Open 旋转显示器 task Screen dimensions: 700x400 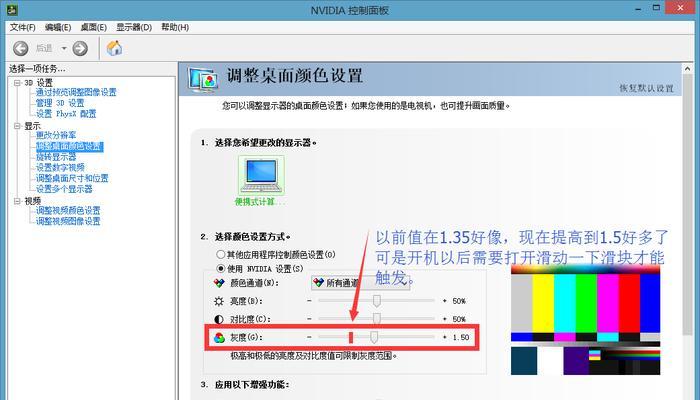tap(56, 157)
